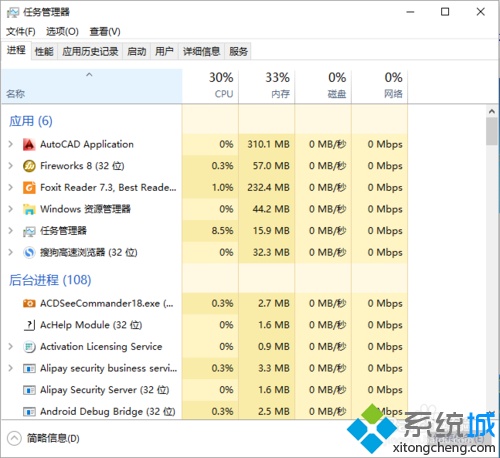
Task: Click the ACDSeeCommander18.exe camera icon
Action: click(x=29, y=303)
